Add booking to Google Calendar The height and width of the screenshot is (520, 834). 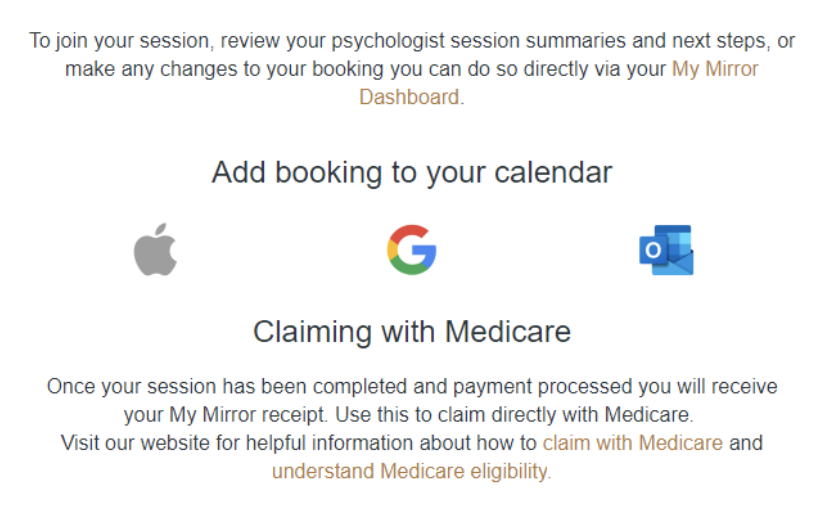tap(412, 250)
